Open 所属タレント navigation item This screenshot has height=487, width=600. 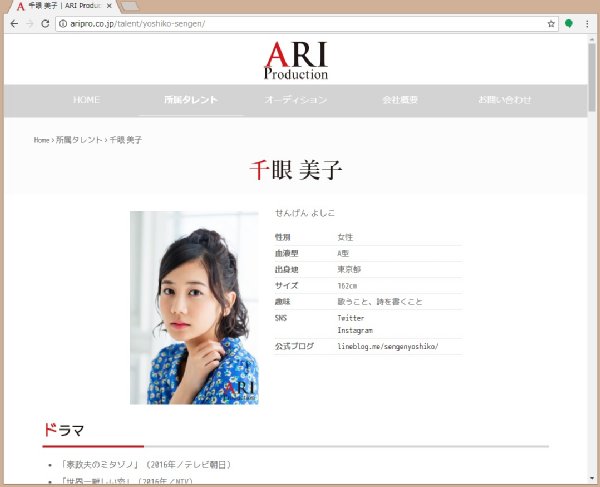191,100
